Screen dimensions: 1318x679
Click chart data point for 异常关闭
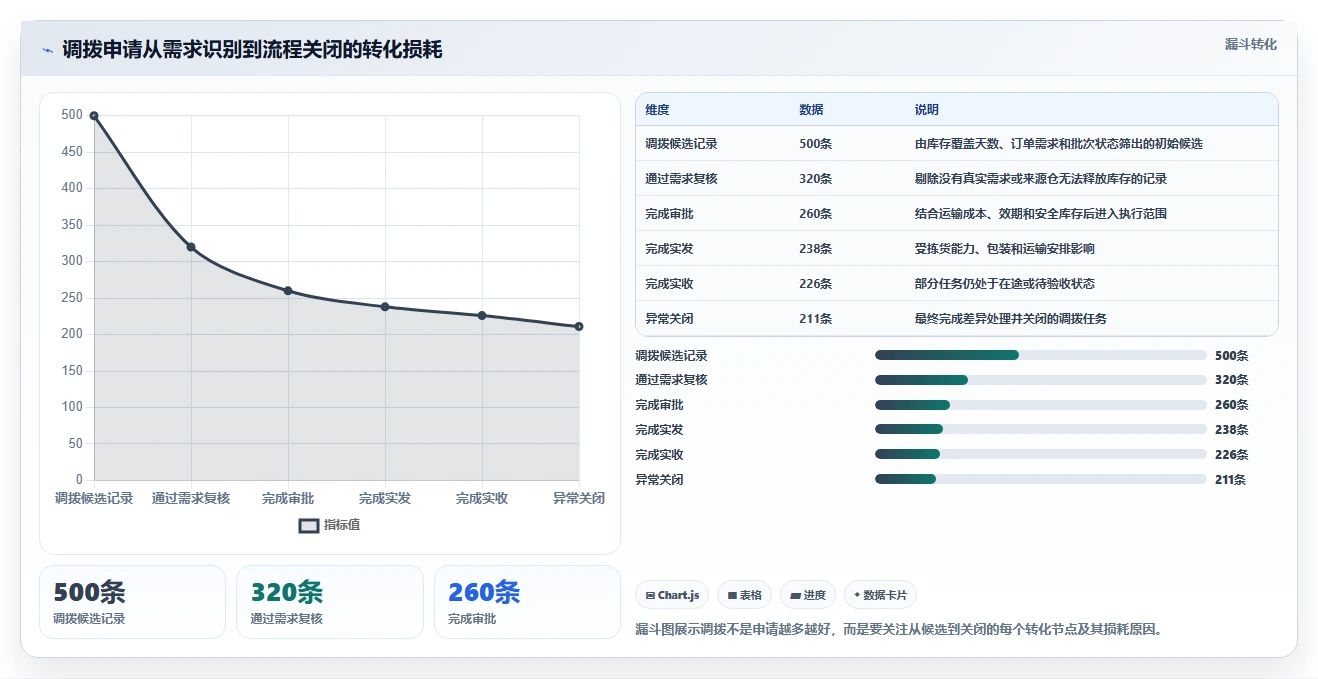pyautogui.click(x=579, y=327)
